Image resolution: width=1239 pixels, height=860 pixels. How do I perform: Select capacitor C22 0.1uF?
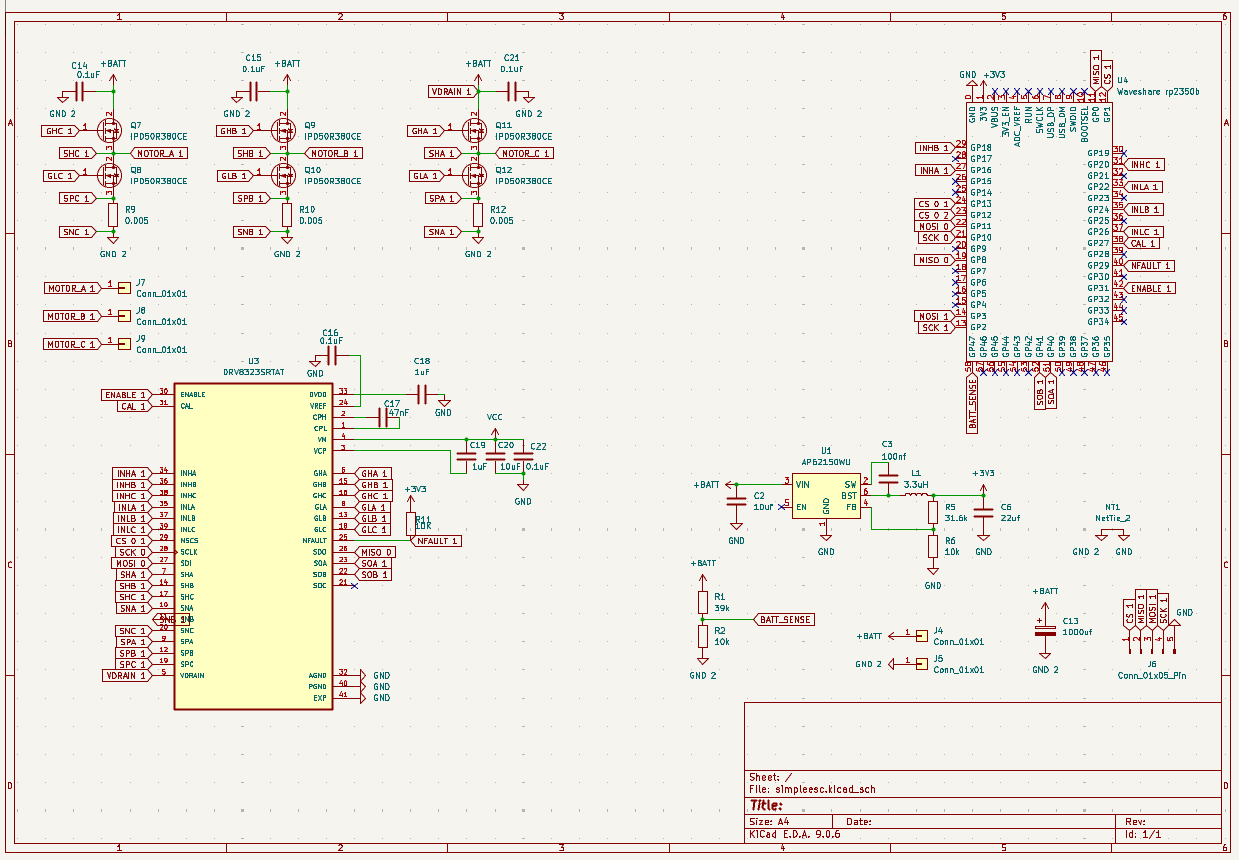tap(523, 457)
